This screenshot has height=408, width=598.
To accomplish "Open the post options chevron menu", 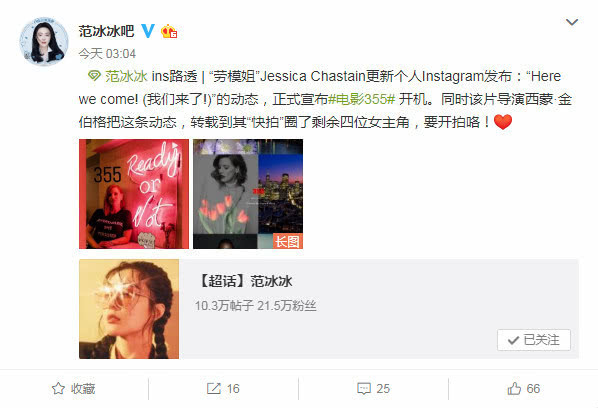I will coord(572,22).
